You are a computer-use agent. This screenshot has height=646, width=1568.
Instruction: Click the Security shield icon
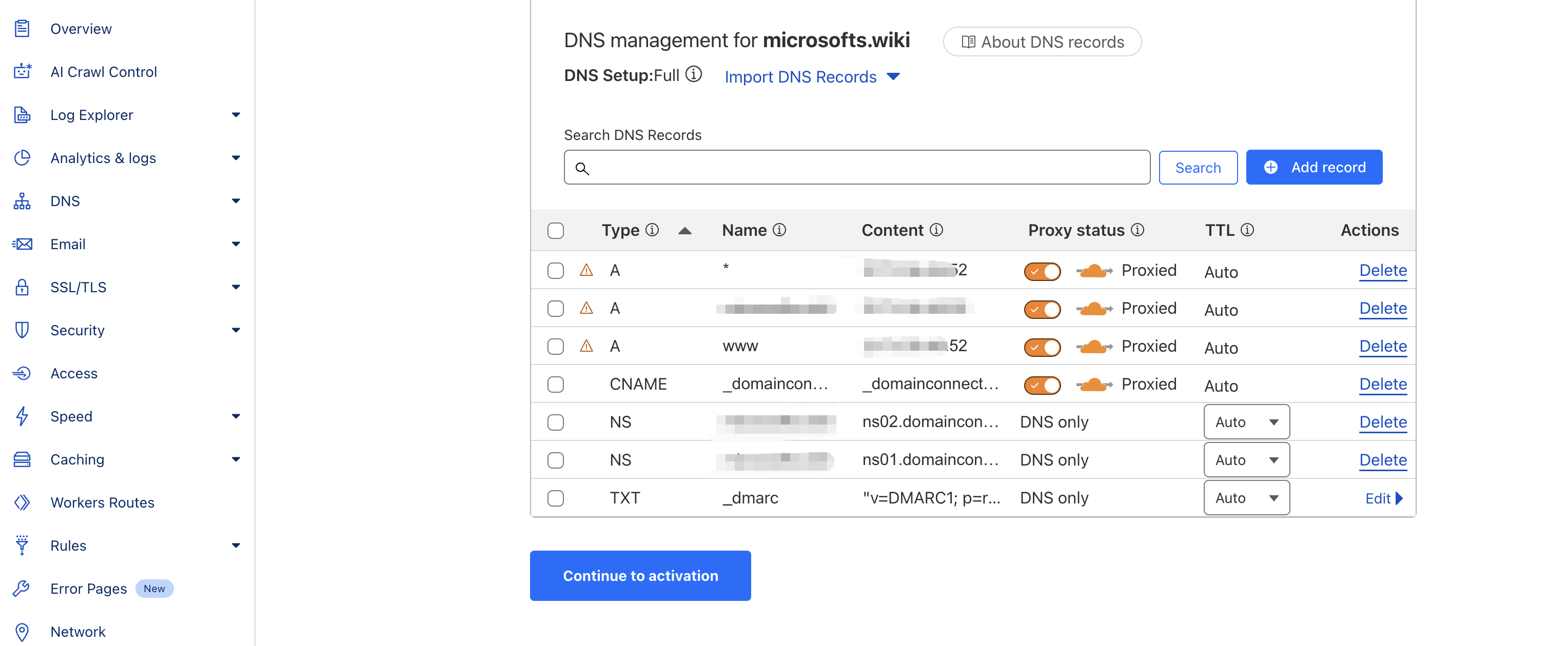click(x=22, y=330)
